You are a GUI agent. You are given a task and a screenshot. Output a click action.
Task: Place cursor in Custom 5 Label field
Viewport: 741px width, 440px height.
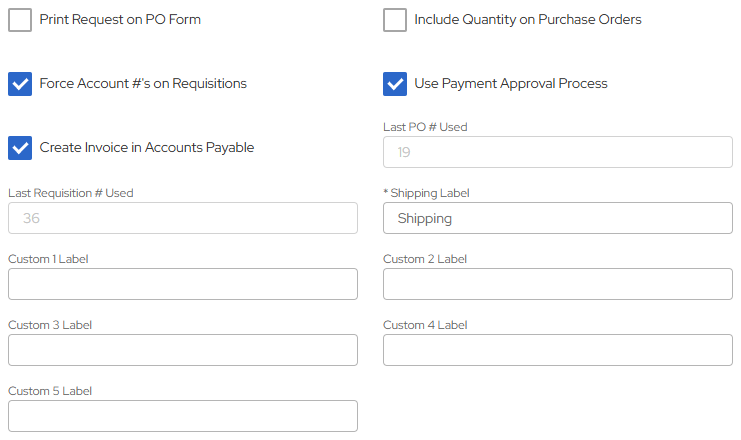[x=182, y=416]
